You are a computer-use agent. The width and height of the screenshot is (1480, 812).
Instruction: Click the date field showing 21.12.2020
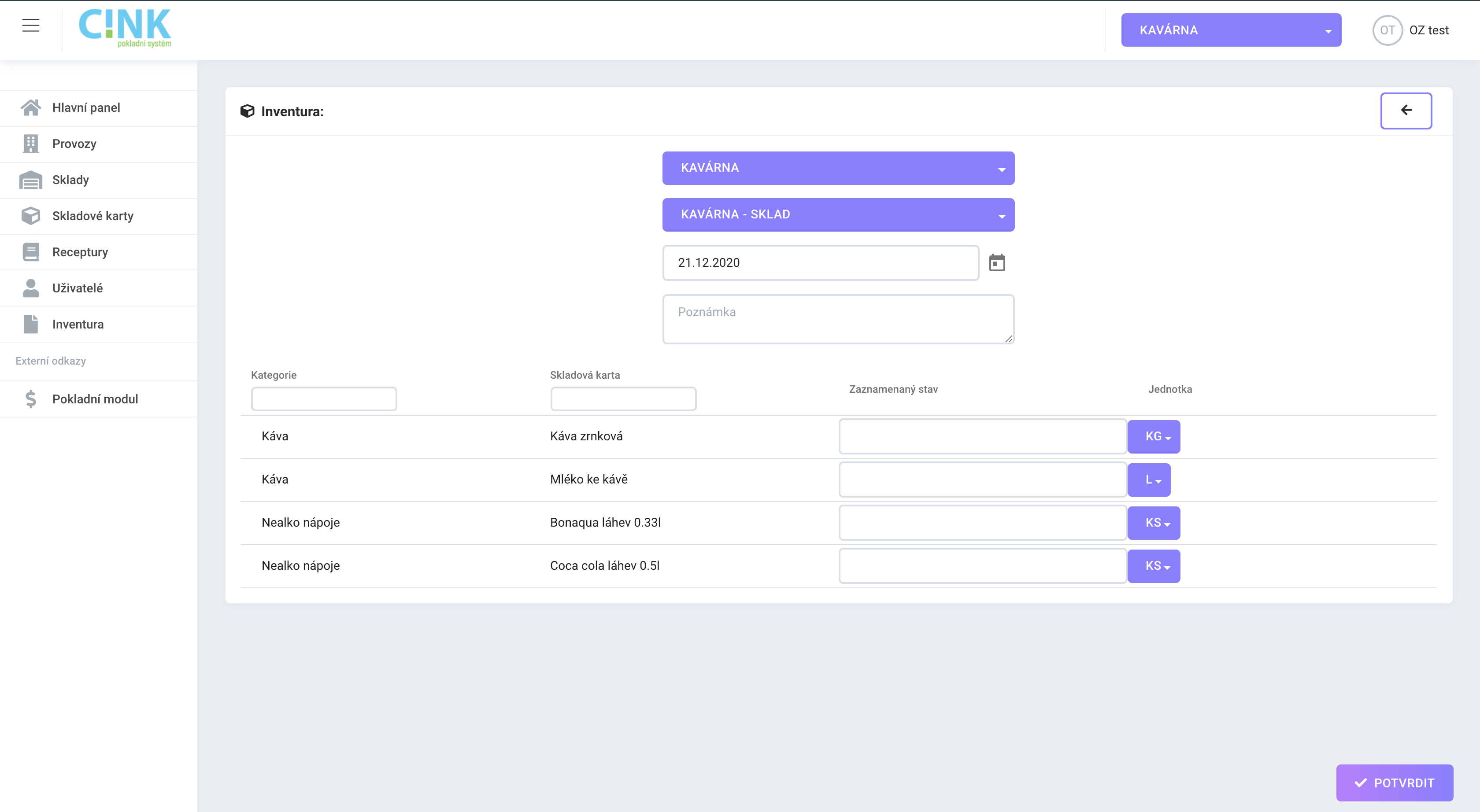click(821, 263)
